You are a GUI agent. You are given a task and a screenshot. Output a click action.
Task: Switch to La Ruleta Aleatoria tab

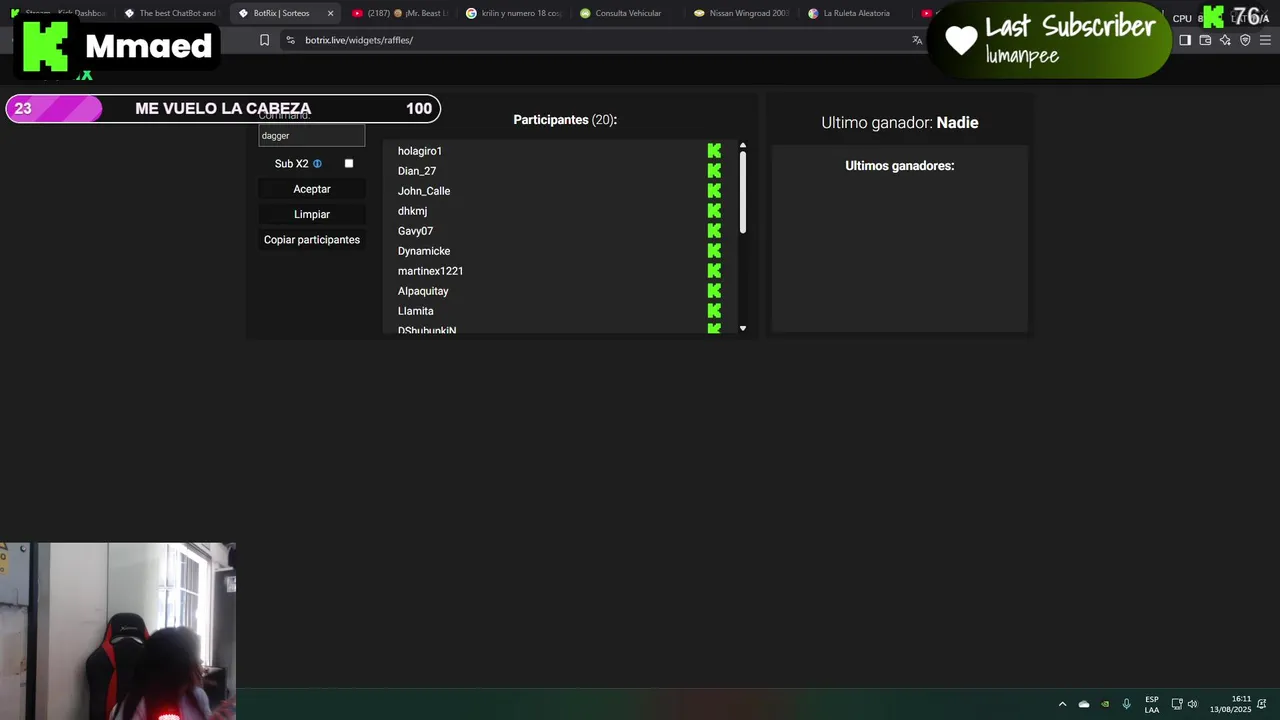(x=856, y=13)
